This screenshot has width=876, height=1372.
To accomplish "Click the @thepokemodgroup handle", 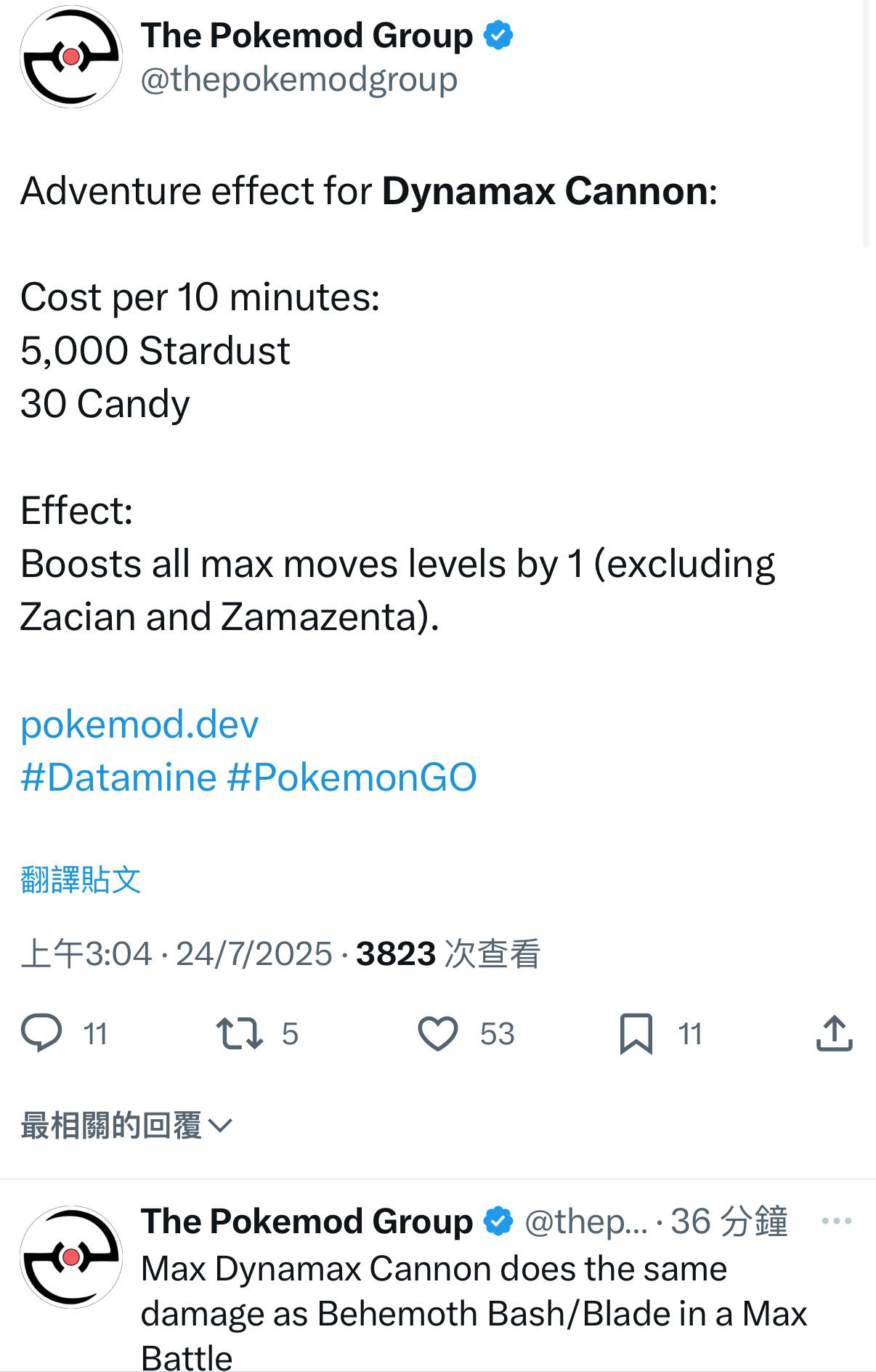I will 299,79.
